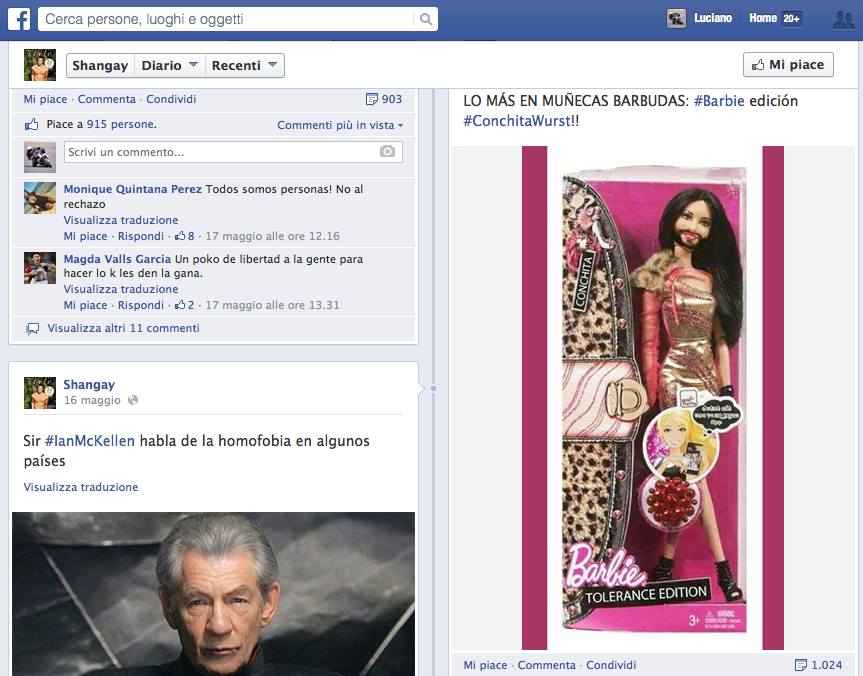This screenshot has height=676, width=863.
Task: Expand the Diario dropdown
Action: point(169,66)
